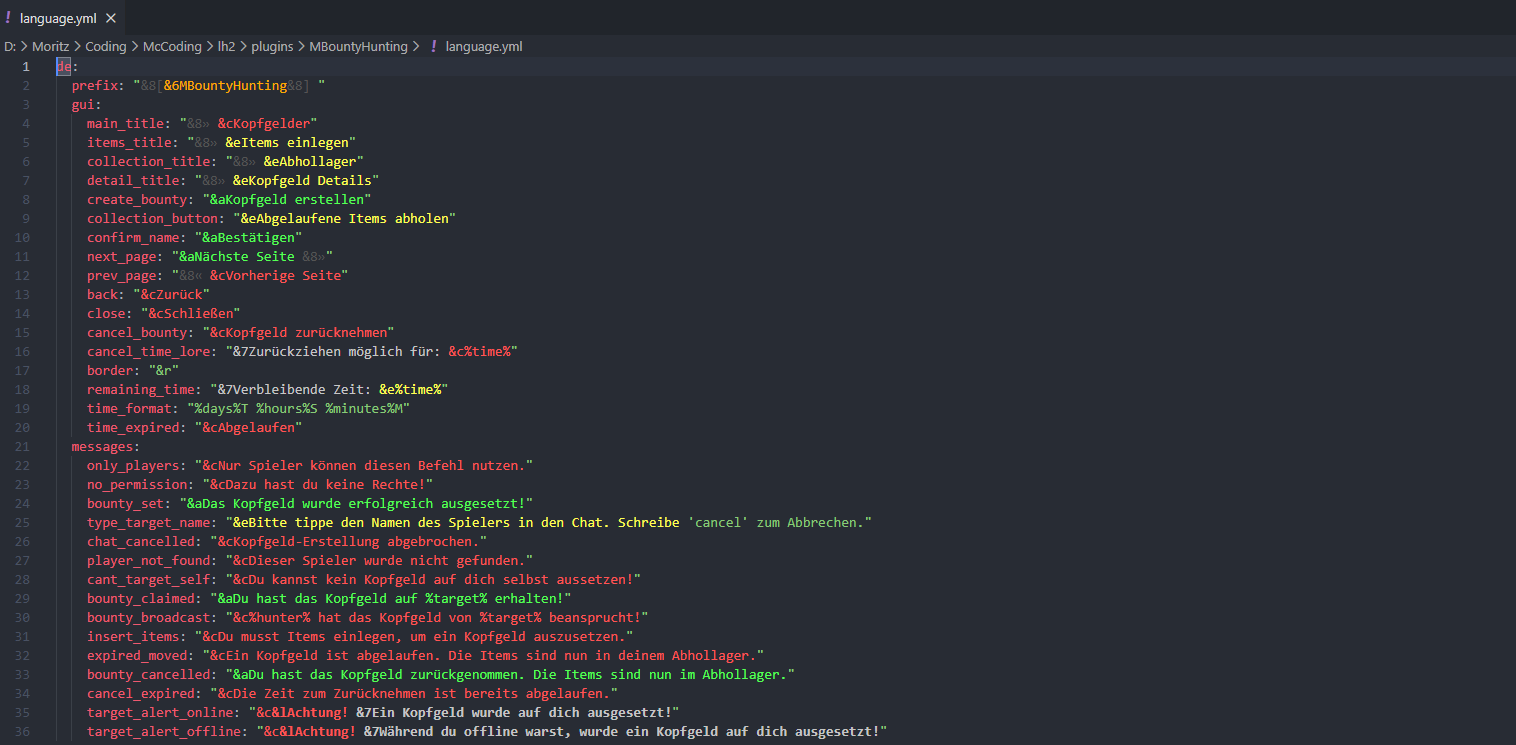Screen dimensions: 1516x745
Task: Close the language.yml tab
Action: click(x=110, y=18)
